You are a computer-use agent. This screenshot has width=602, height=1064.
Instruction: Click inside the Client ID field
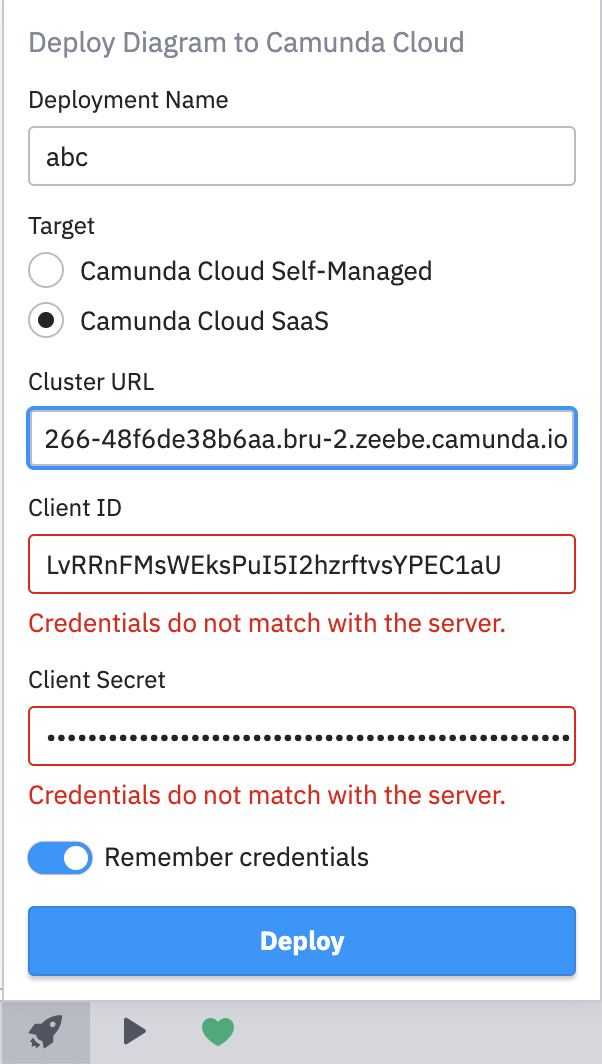(x=300, y=564)
